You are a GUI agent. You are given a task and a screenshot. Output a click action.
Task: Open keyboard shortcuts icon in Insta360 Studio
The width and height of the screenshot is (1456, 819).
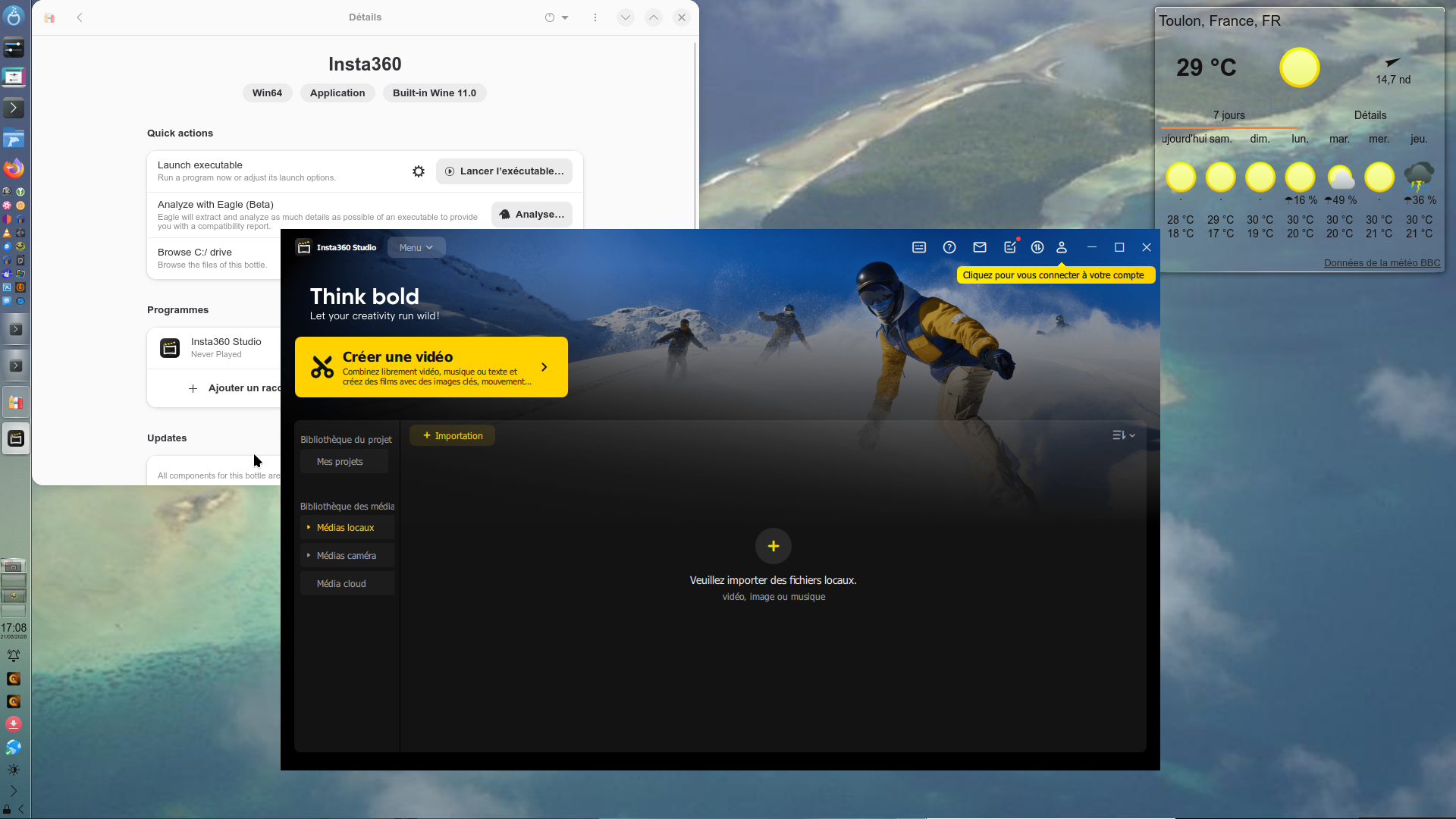point(919,247)
